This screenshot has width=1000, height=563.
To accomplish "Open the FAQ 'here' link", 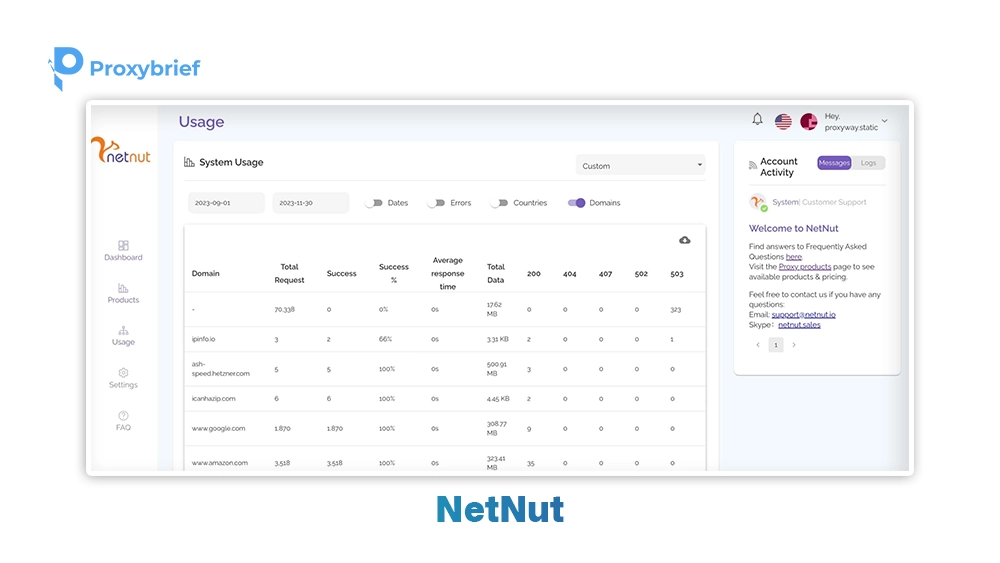I will [793, 257].
